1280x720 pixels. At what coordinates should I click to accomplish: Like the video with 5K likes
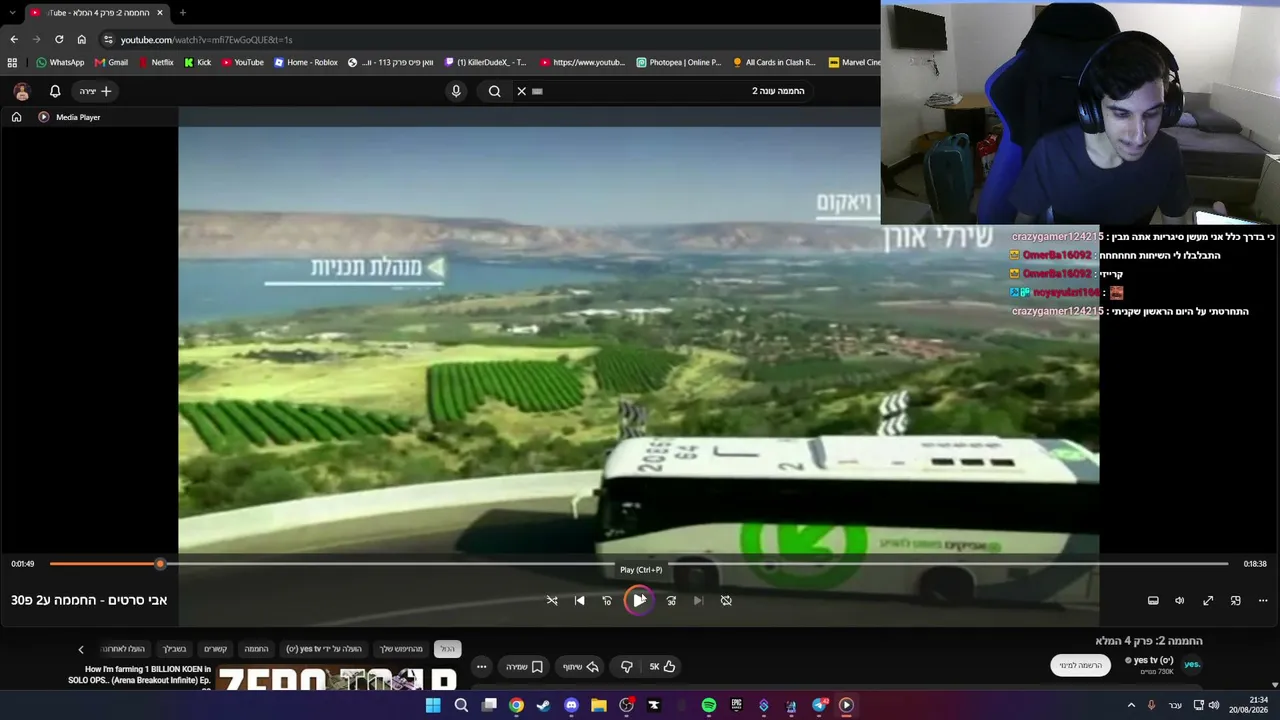(661, 667)
